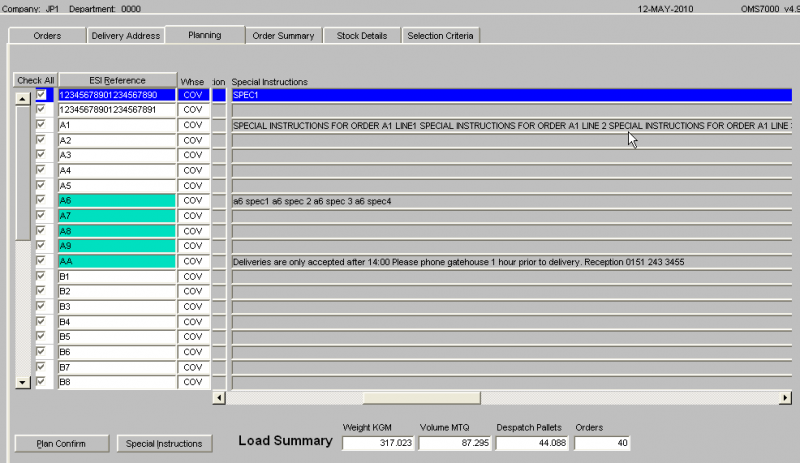Toggle checkbox for order A6
800x463 pixels.
pyautogui.click(x=41, y=200)
